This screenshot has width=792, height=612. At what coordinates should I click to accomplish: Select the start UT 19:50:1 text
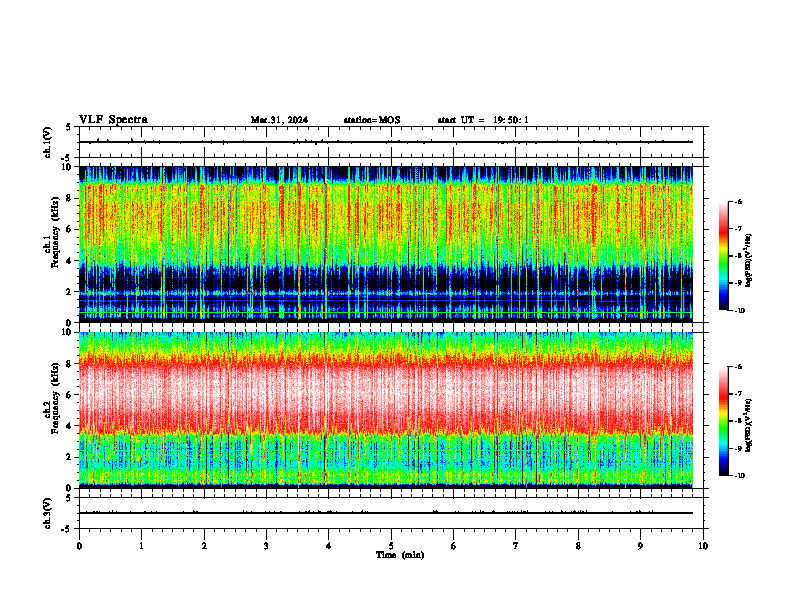483,120
